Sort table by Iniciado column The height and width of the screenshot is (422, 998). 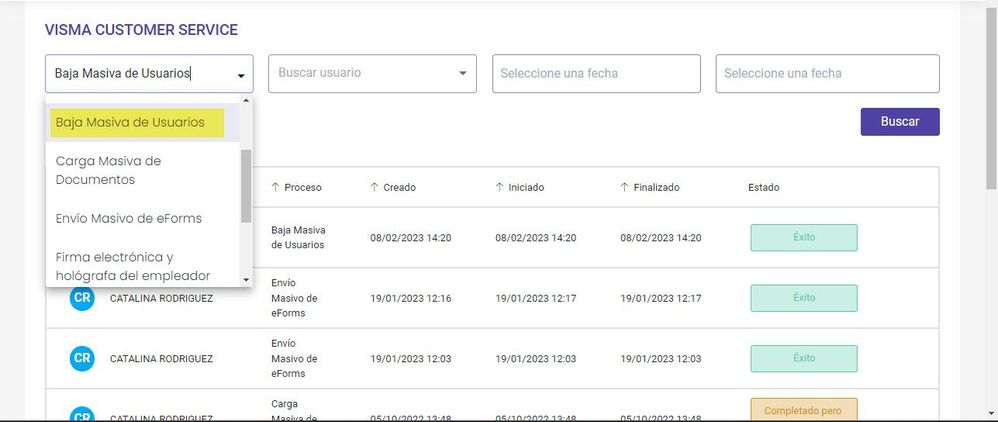pos(519,188)
